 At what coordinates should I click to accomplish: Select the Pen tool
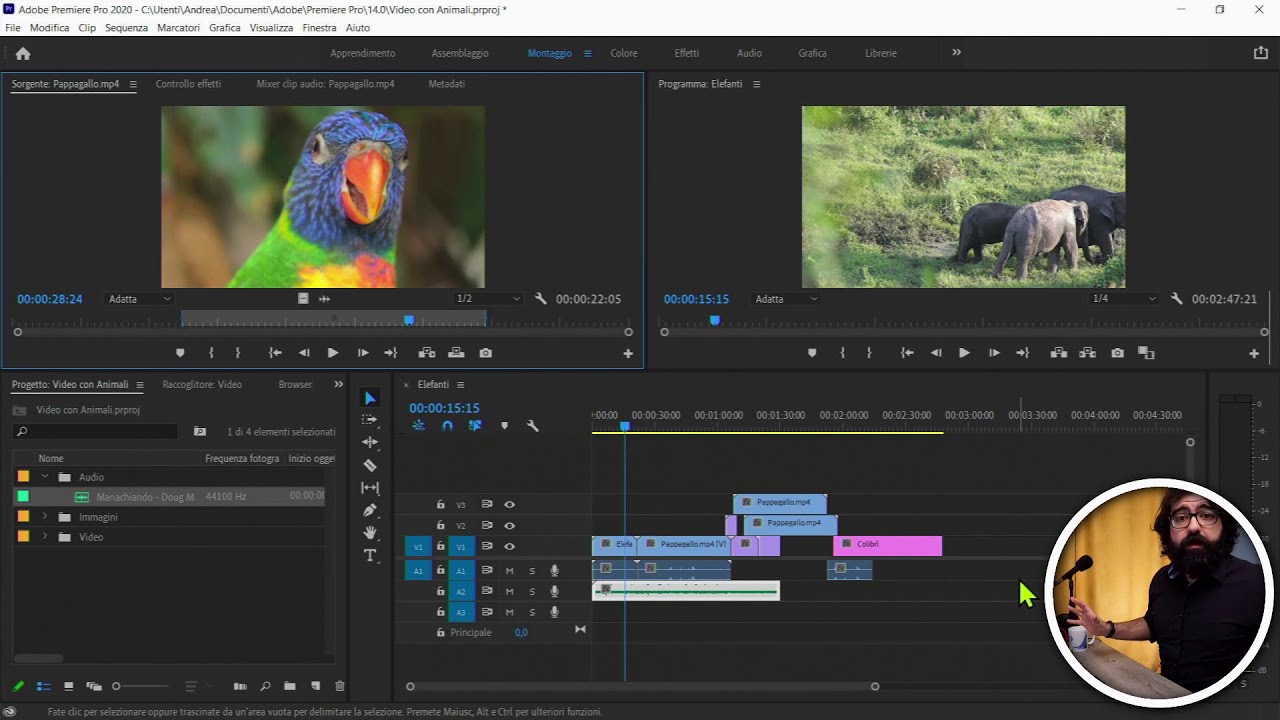pos(370,510)
